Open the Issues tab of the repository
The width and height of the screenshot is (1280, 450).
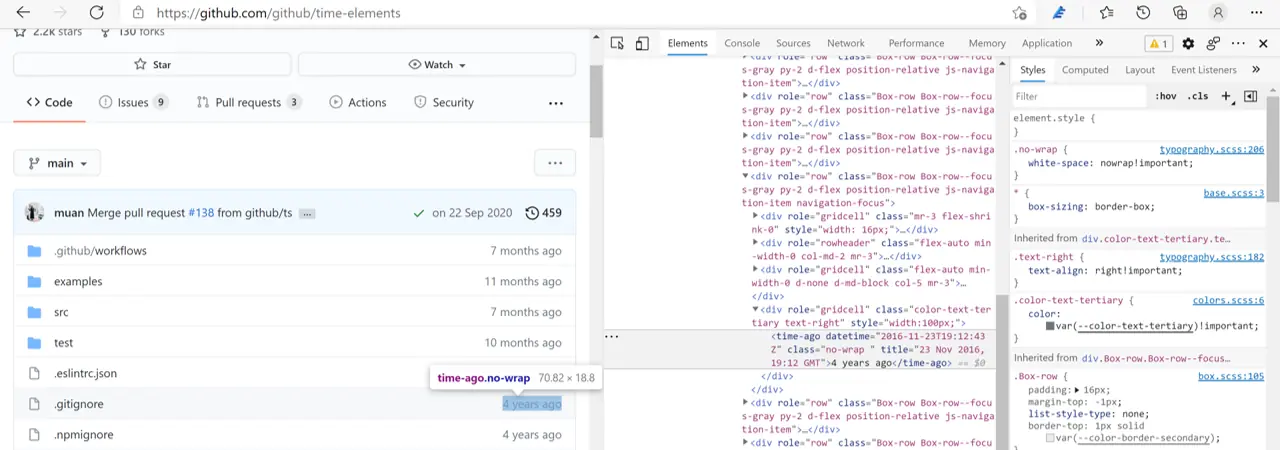[x=134, y=102]
